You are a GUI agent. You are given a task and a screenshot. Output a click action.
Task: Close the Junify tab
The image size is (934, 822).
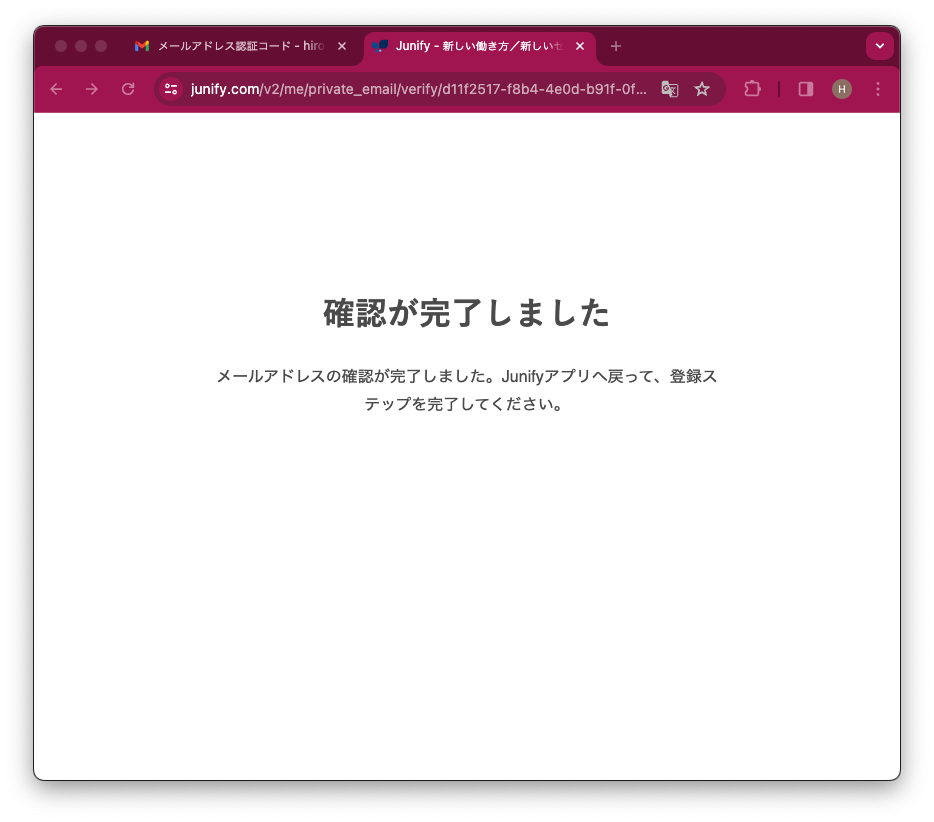(580, 46)
